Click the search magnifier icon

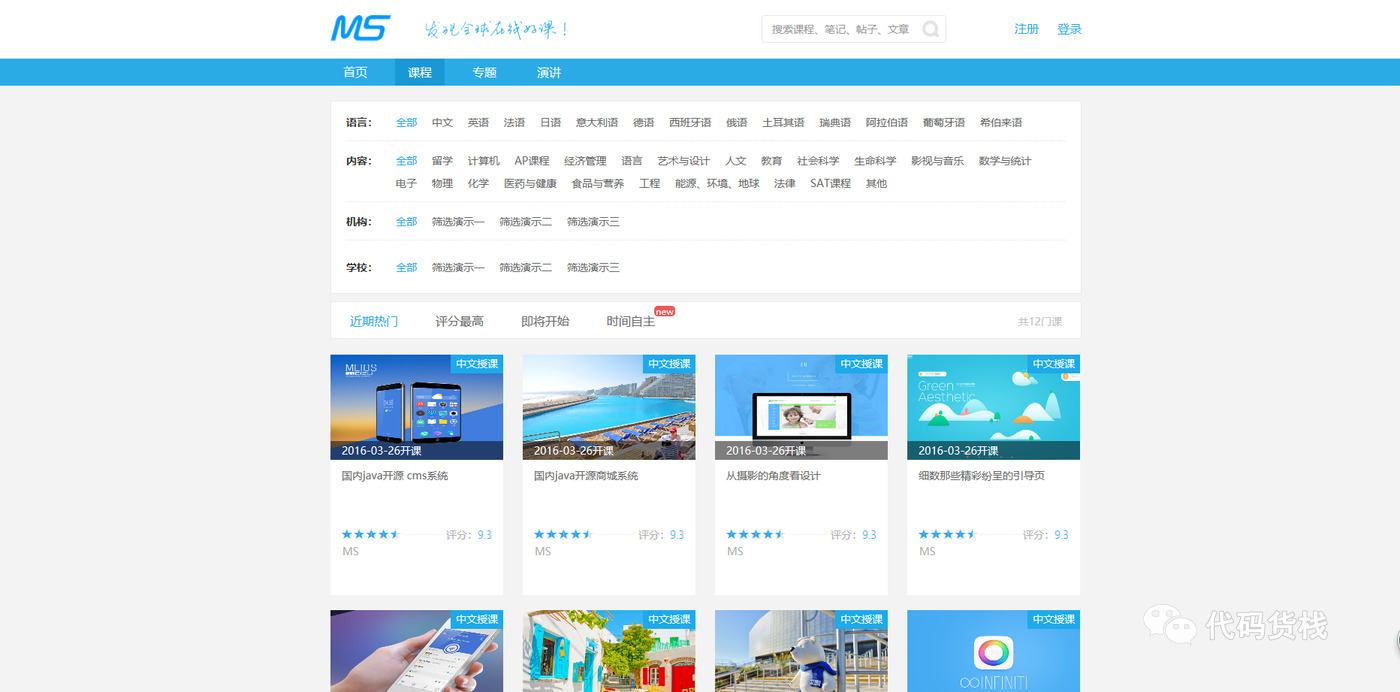[x=930, y=29]
